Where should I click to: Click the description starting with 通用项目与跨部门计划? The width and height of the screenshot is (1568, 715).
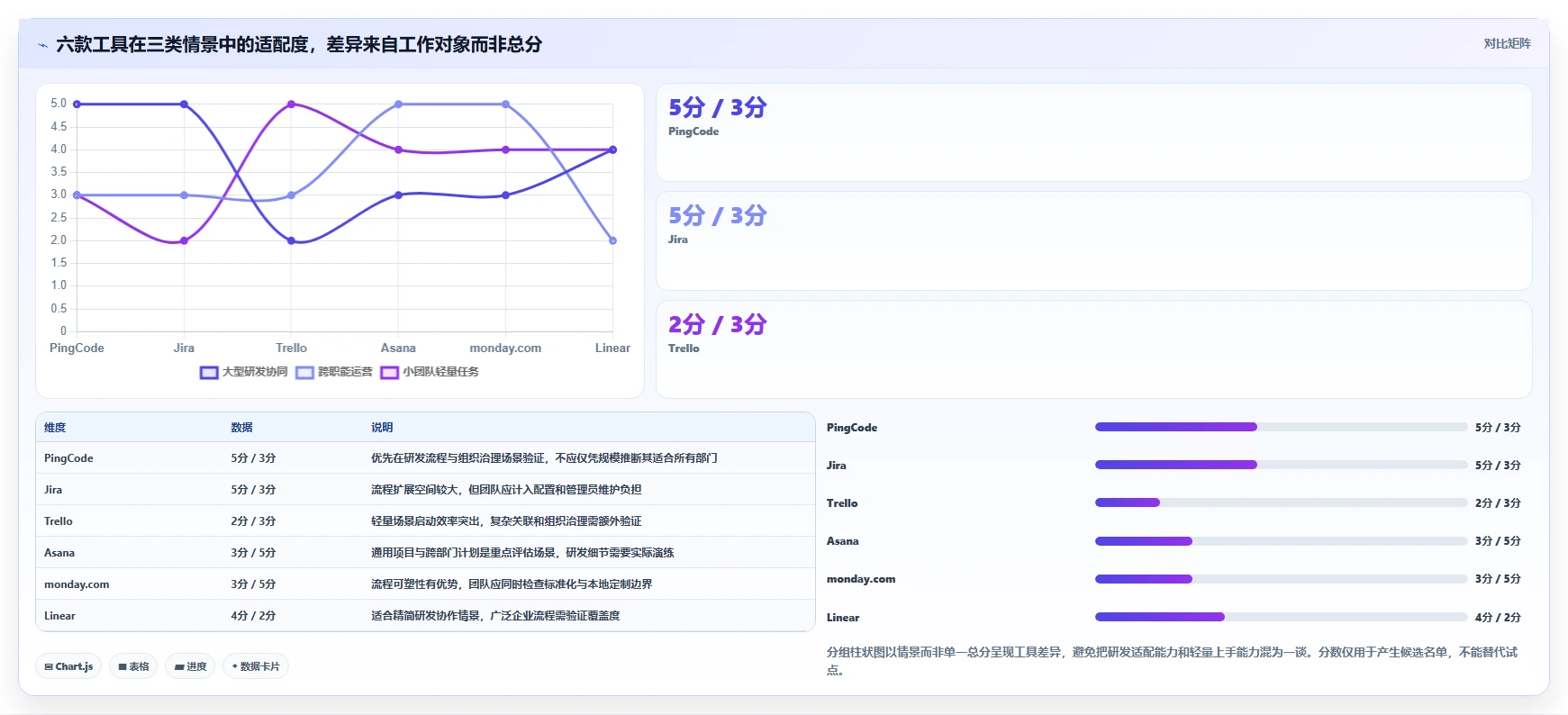pos(522,553)
